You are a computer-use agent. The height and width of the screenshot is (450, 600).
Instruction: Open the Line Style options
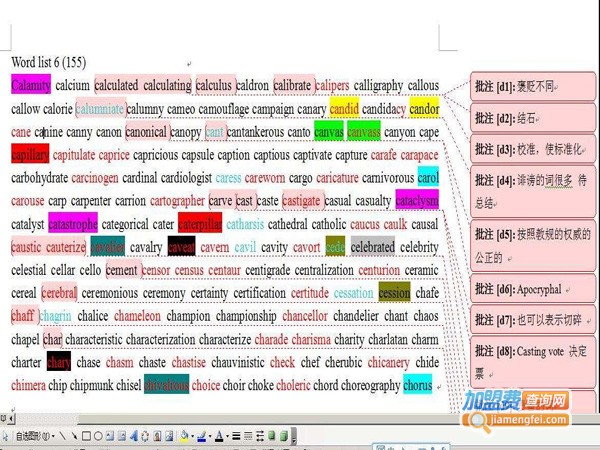(236, 436)
